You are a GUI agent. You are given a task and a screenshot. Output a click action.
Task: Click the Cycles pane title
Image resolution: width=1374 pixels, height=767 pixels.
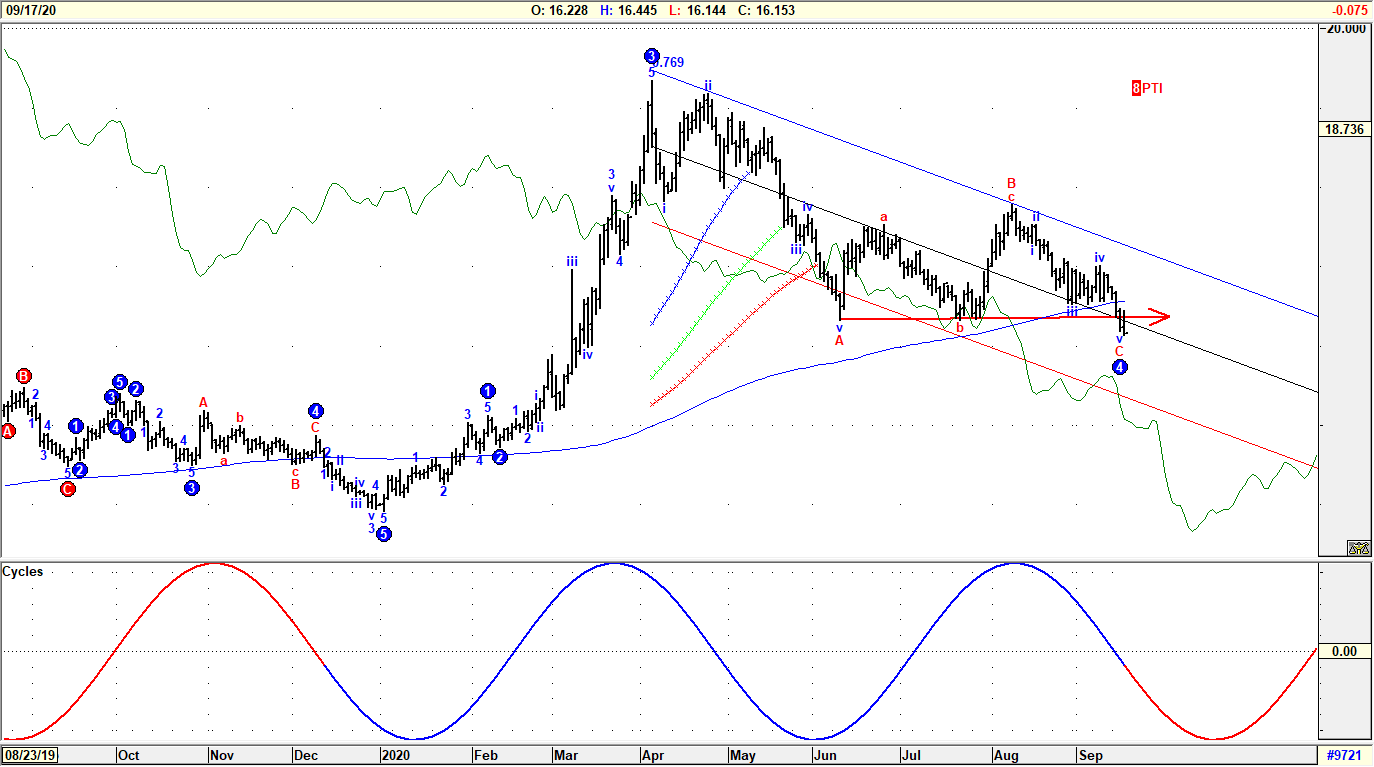[x=23, y=571]
